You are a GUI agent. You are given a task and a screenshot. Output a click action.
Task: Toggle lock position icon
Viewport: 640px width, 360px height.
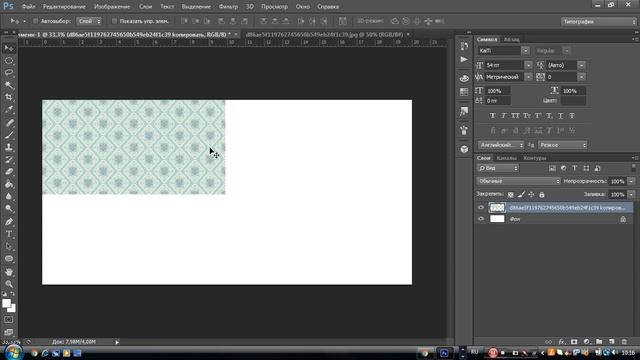tap(531, 195)
